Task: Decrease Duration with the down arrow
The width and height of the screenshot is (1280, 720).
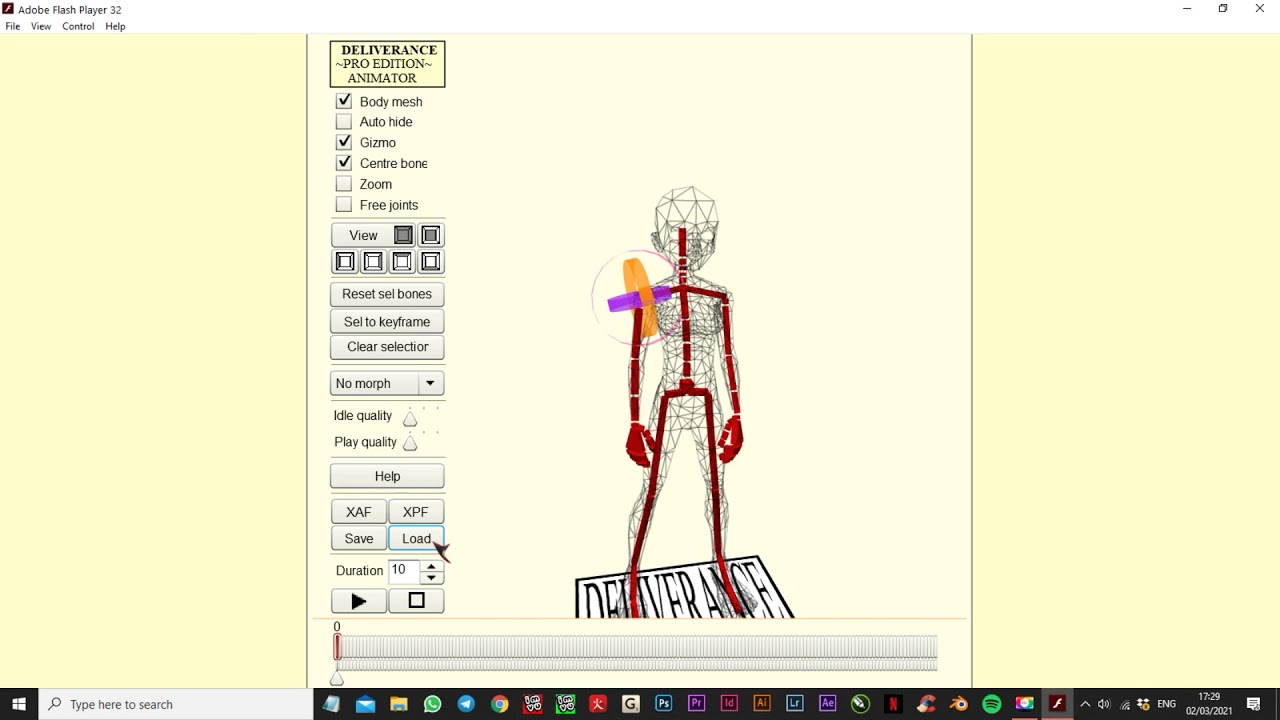Action: coord(431,577)
